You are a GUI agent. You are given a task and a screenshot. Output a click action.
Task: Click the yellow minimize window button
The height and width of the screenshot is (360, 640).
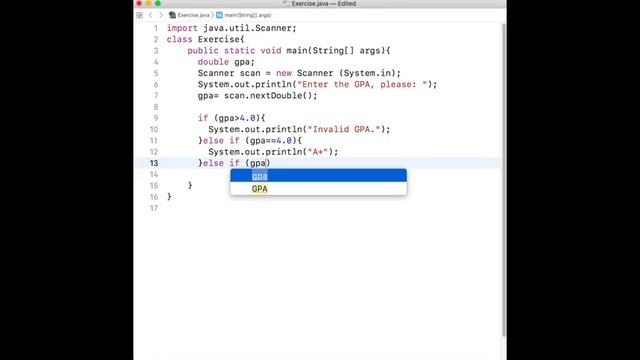(x=149, y=3)
